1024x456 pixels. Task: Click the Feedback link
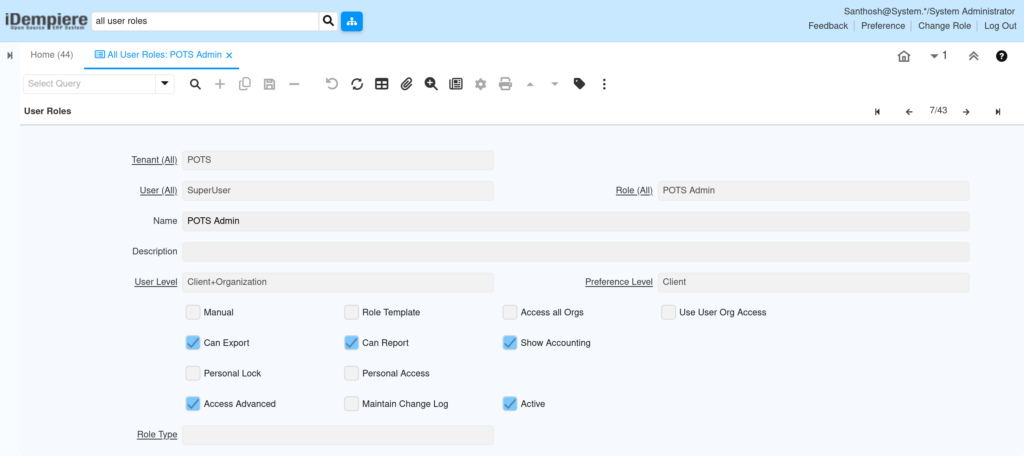828,25
